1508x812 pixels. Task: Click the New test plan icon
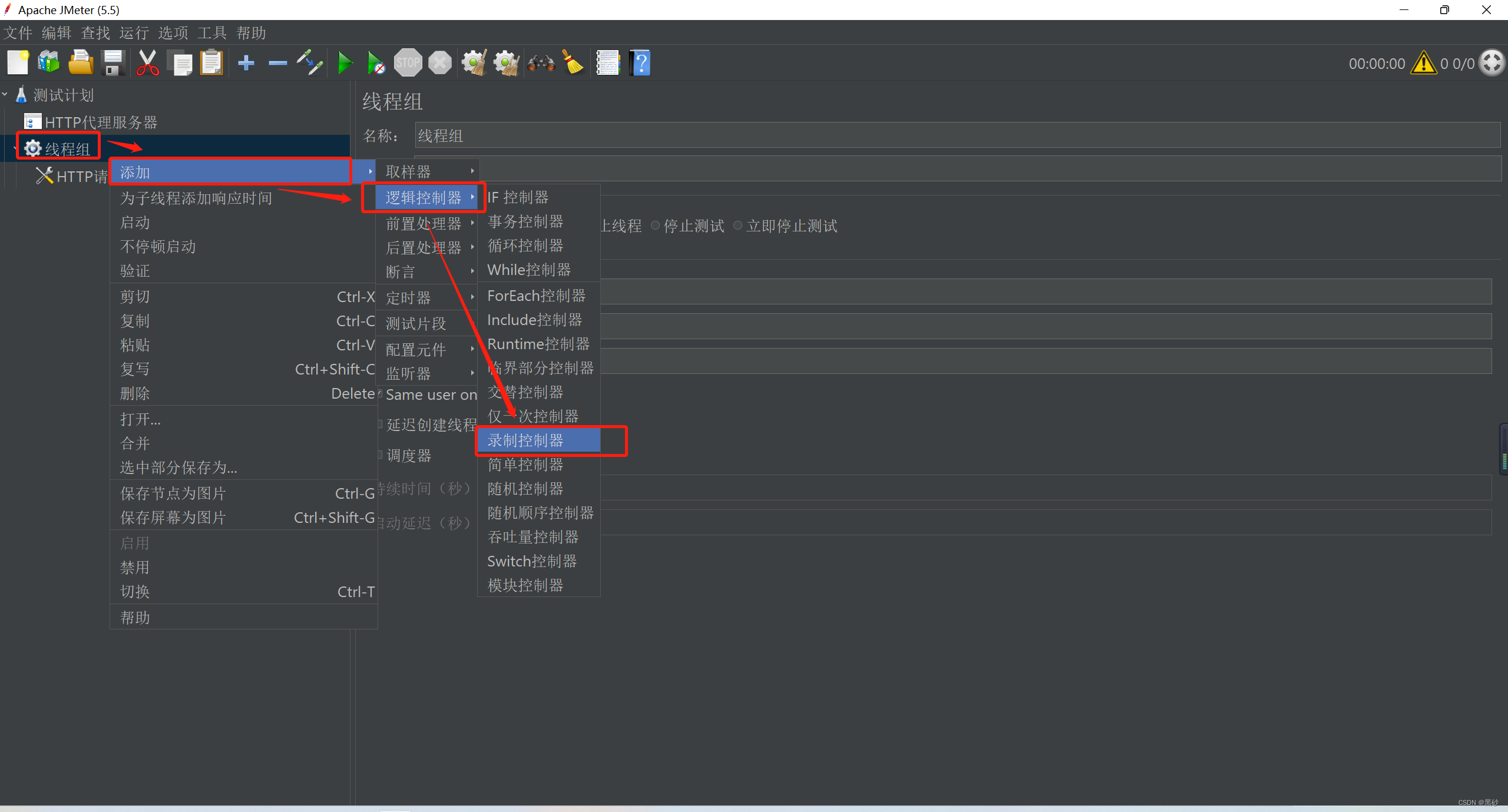coord(18,62)
